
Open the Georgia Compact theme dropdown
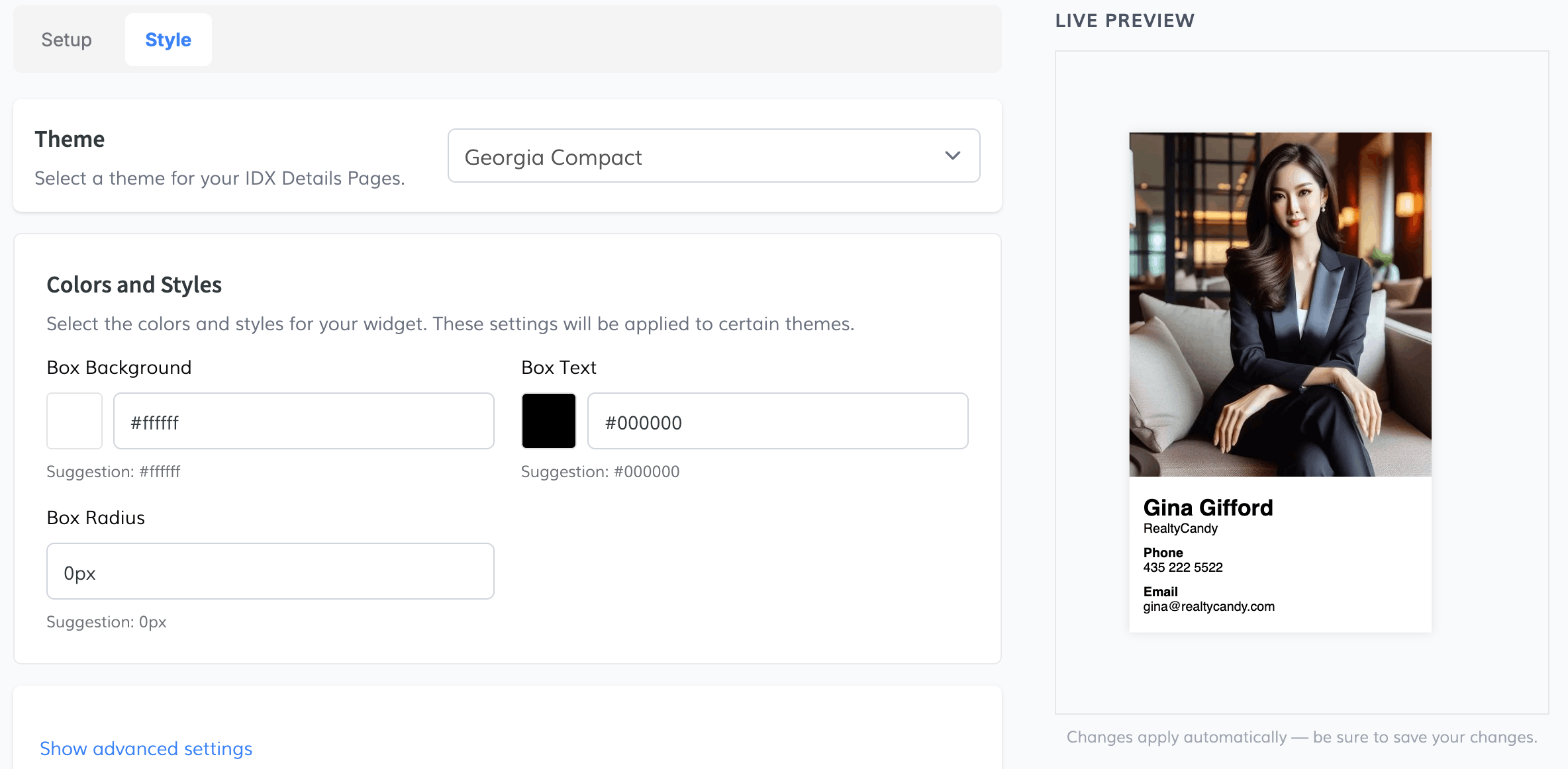point(714,156)
